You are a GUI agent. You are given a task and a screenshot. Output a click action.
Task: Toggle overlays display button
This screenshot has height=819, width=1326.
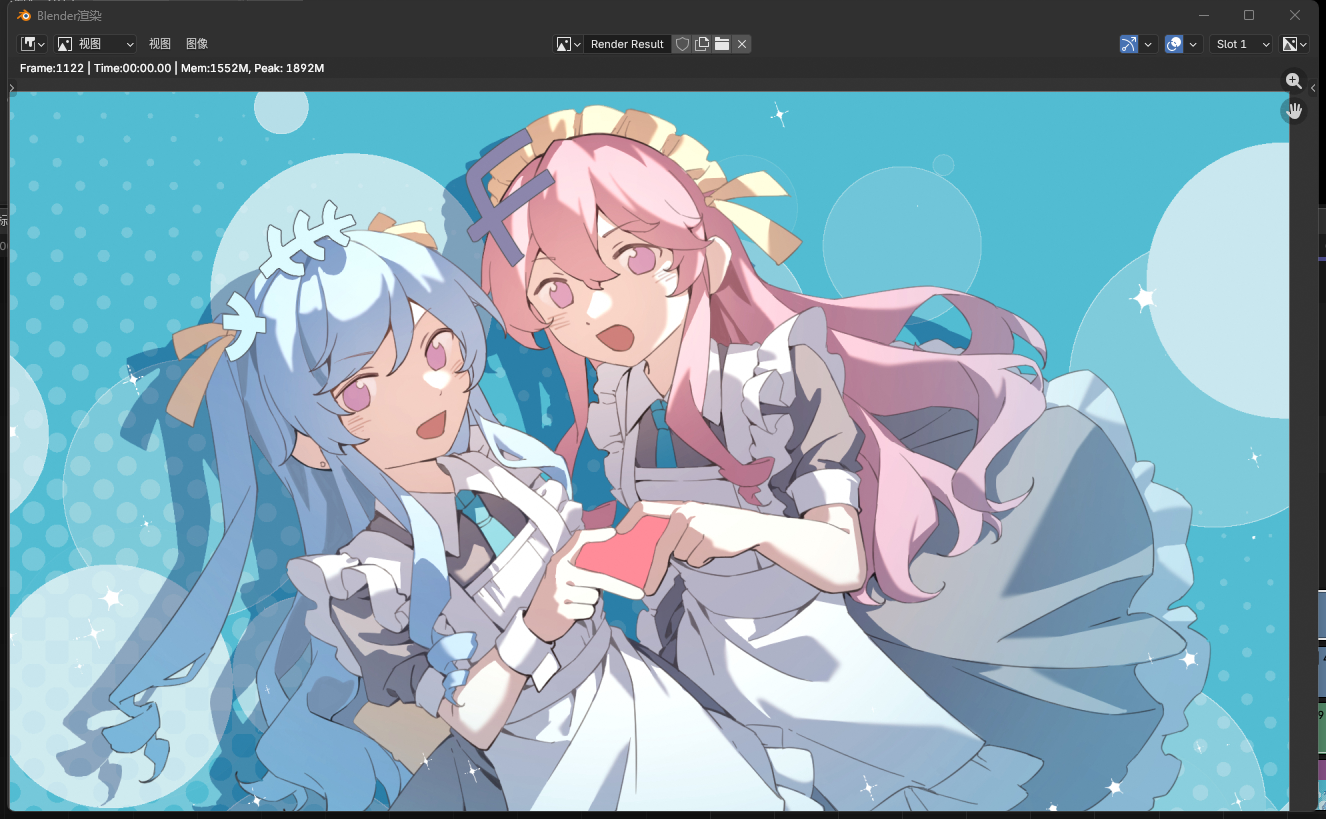pyautogui.click(x=1174, y=44)
